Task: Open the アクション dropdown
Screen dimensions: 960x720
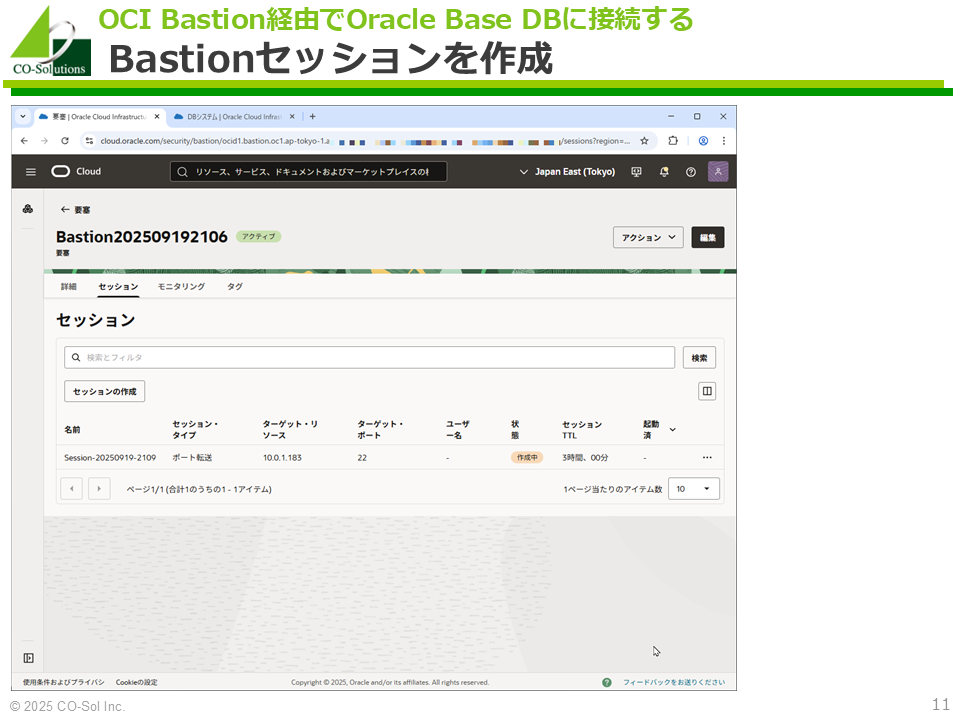Action: (x=648, y=238)
